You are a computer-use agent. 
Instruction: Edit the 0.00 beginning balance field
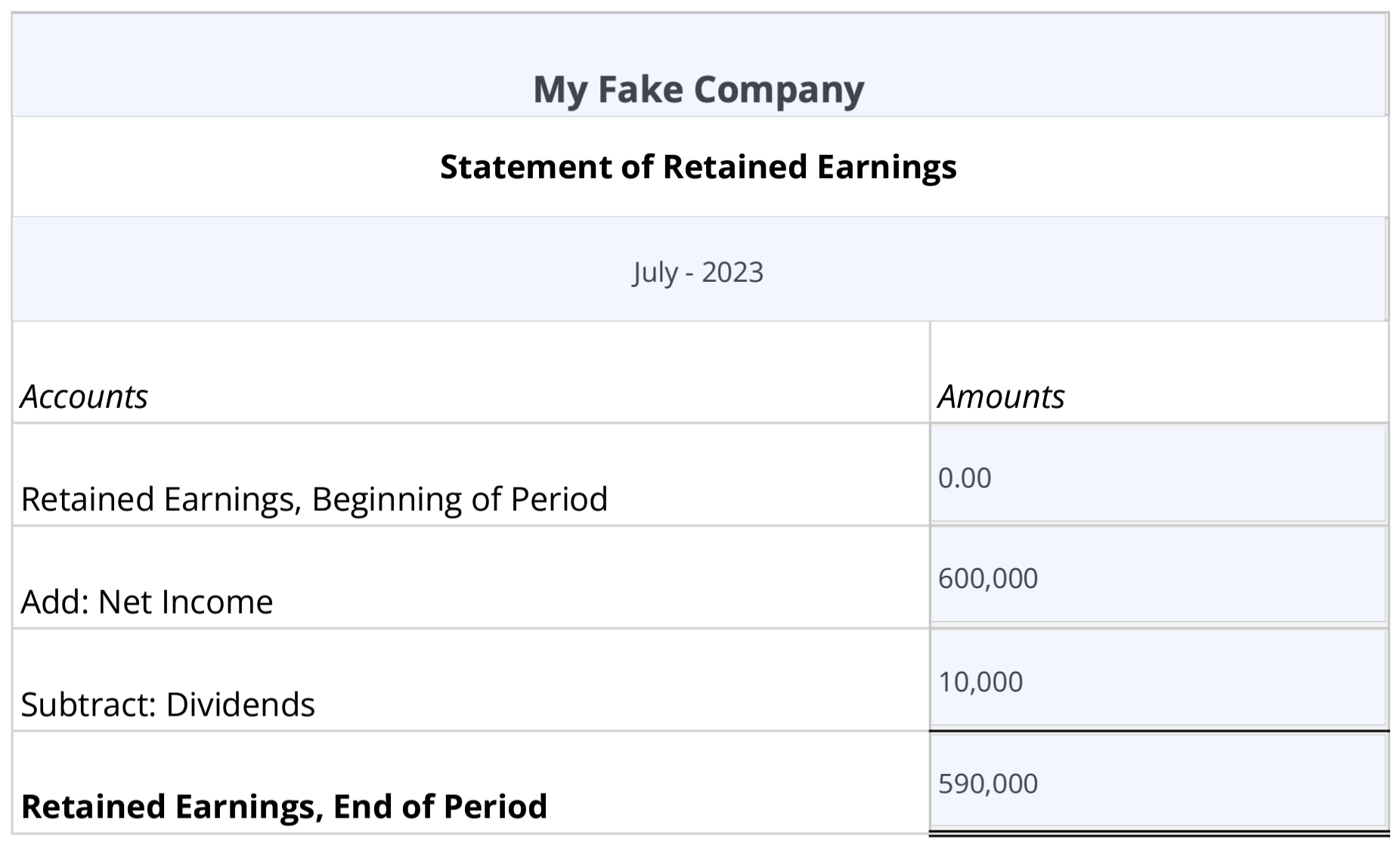pos(1158,474)
